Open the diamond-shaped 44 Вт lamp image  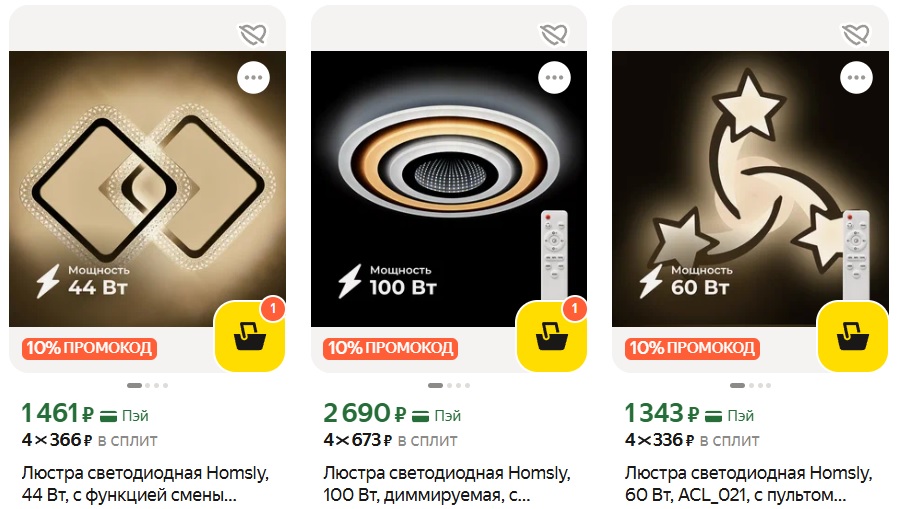click(x=147, y=189)
